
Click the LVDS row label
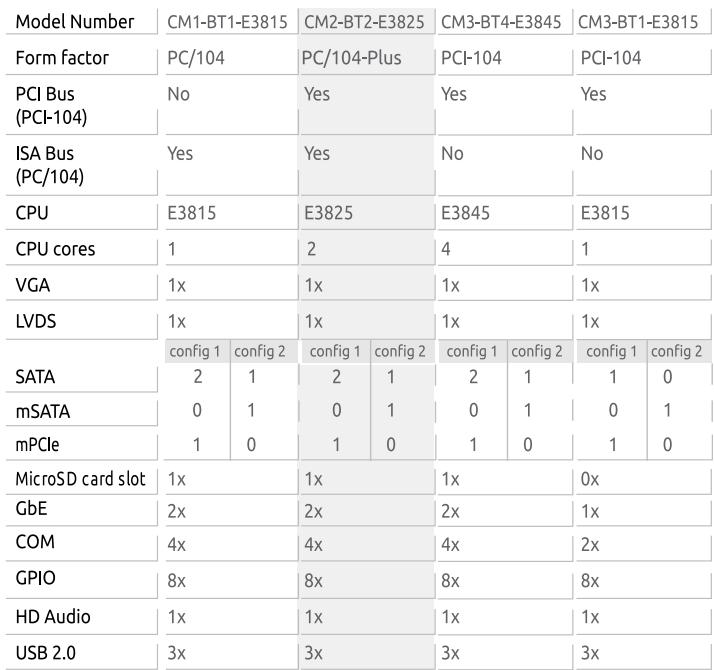pos(36,321)
